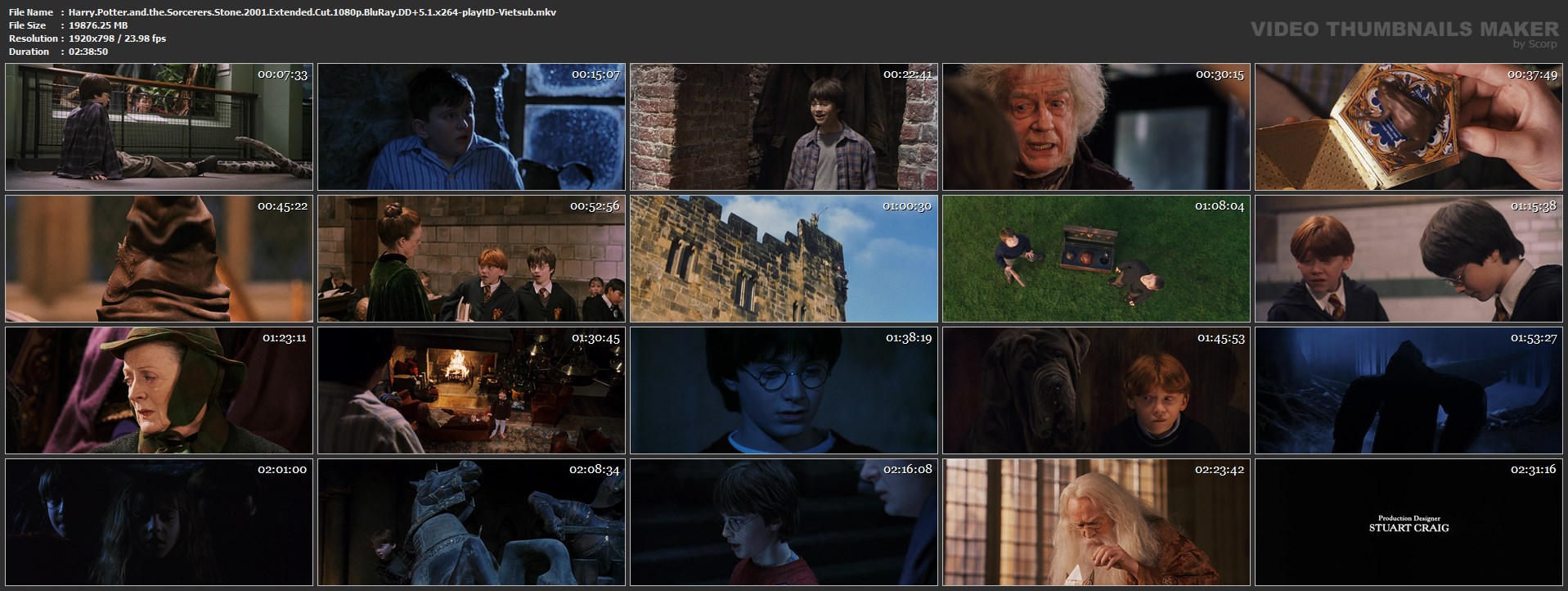This screenshot has width=1568, height=591.
Task: Choose the thumbnail at 01:15:38
Action: coord(1409,259)
